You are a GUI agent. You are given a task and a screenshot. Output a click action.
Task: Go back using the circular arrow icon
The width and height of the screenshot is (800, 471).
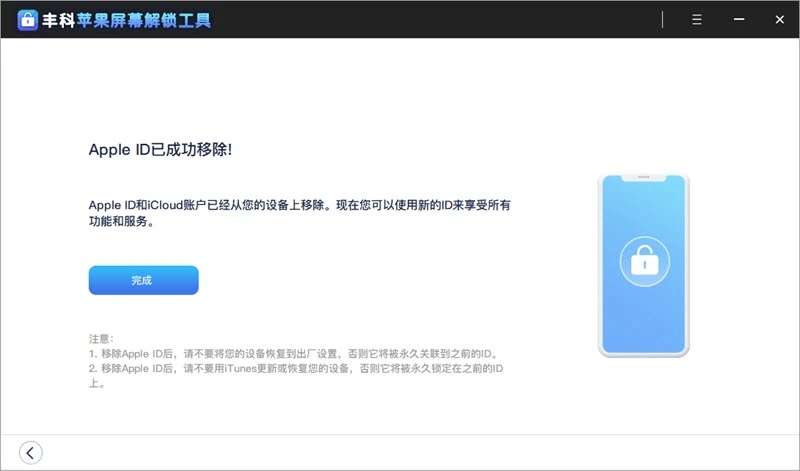click(31, 453)
